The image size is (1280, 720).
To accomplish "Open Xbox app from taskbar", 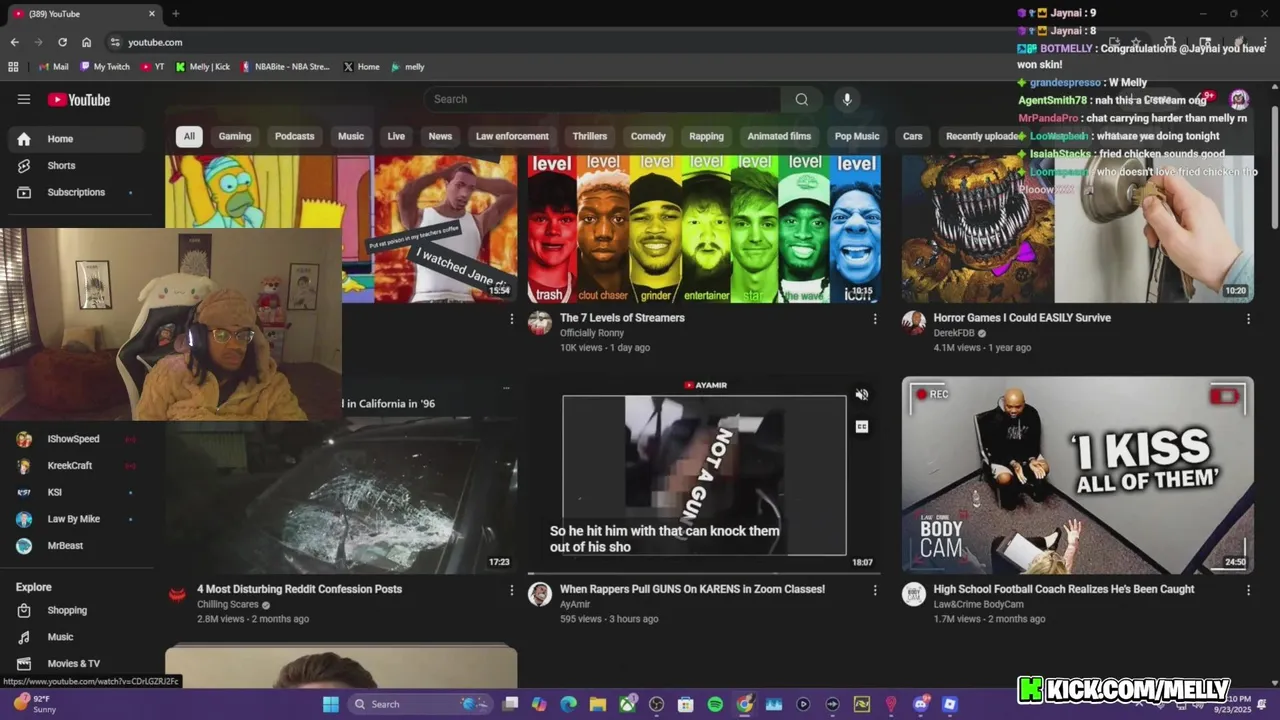I will pos(628,704).
